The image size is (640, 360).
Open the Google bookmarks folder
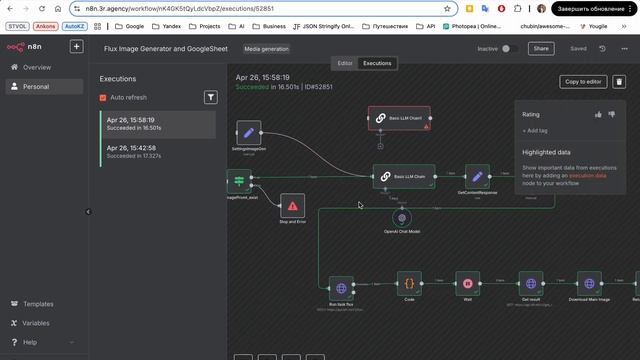click(x=129, y=26)
